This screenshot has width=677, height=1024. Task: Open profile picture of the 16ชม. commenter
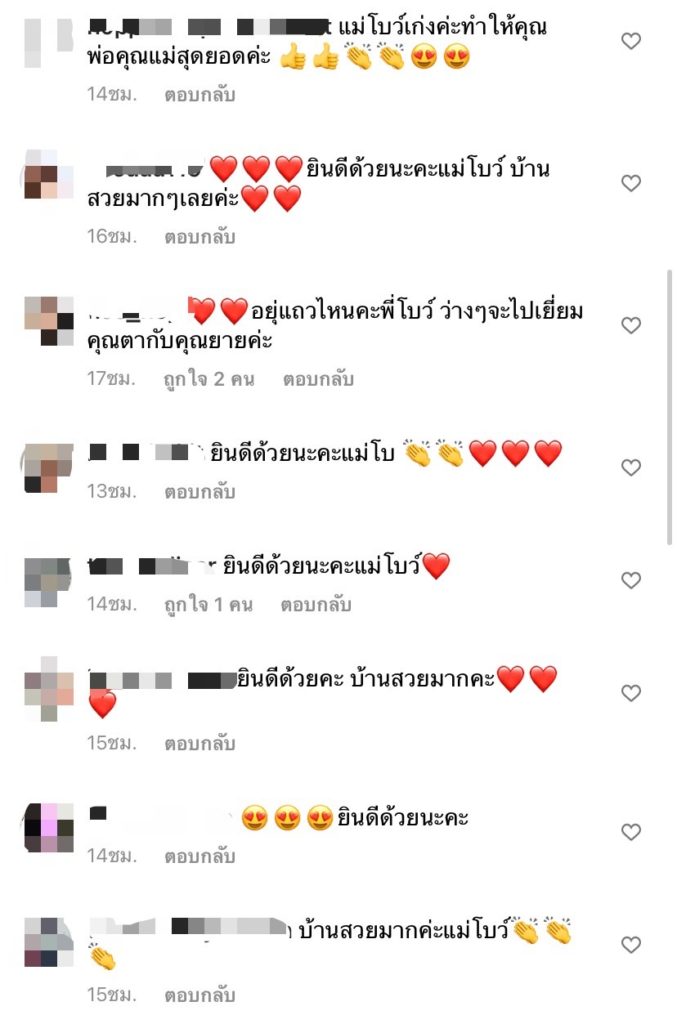(49, 174)
